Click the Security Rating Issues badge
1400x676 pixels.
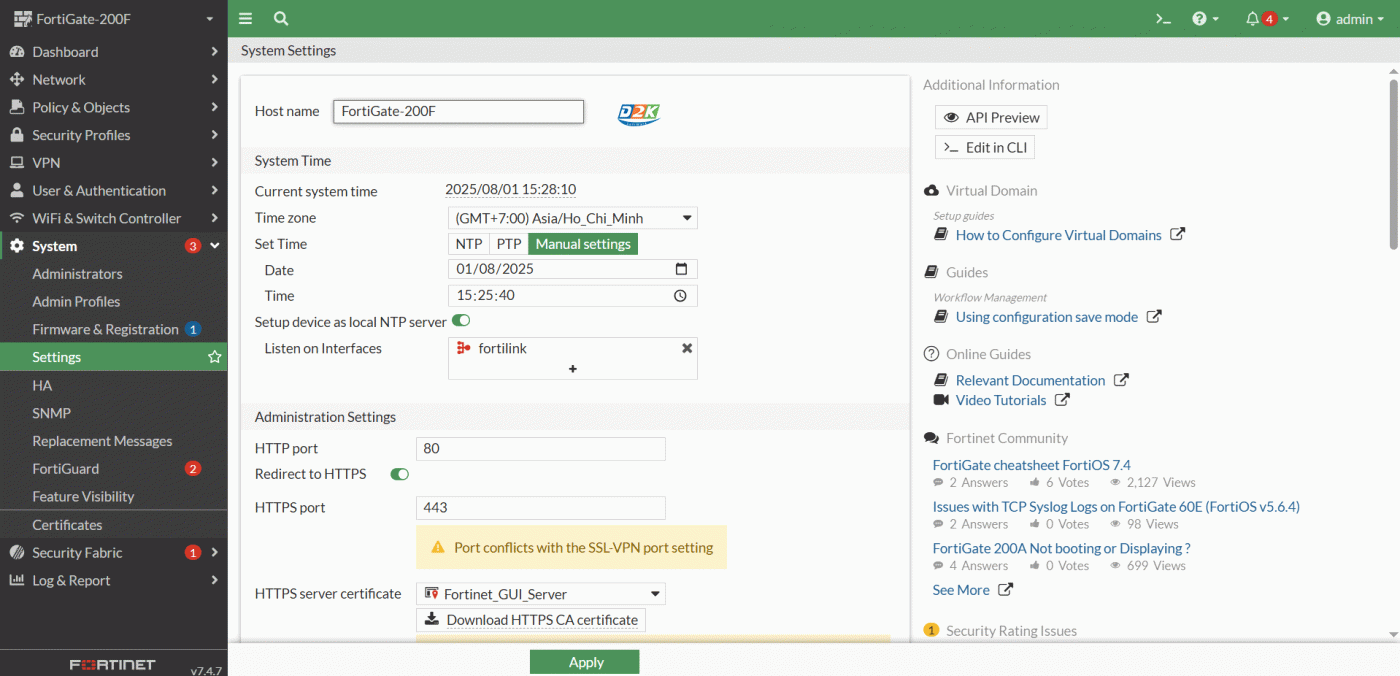tap(931, 630)
